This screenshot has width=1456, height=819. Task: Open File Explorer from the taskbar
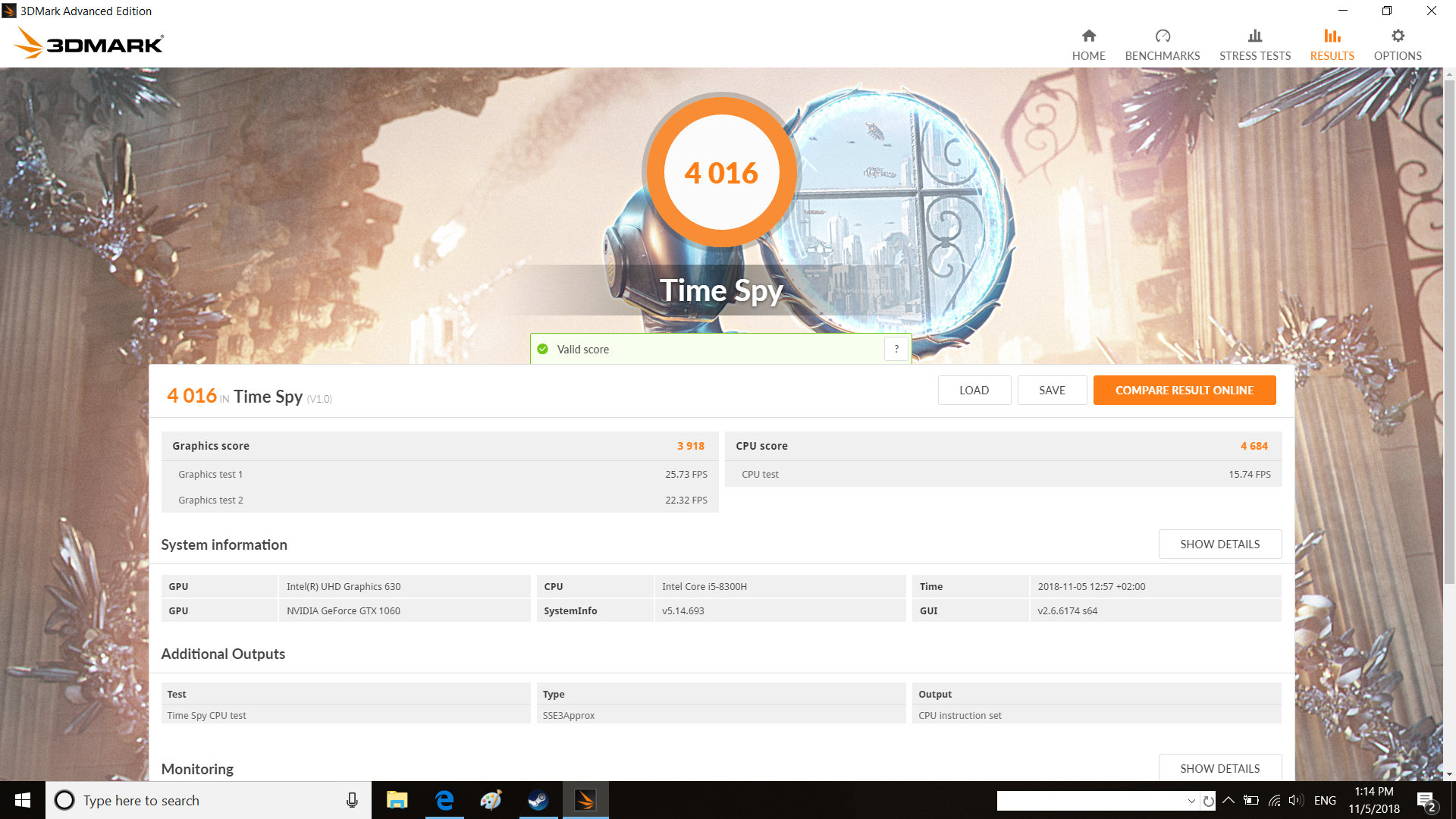[397, 800]
